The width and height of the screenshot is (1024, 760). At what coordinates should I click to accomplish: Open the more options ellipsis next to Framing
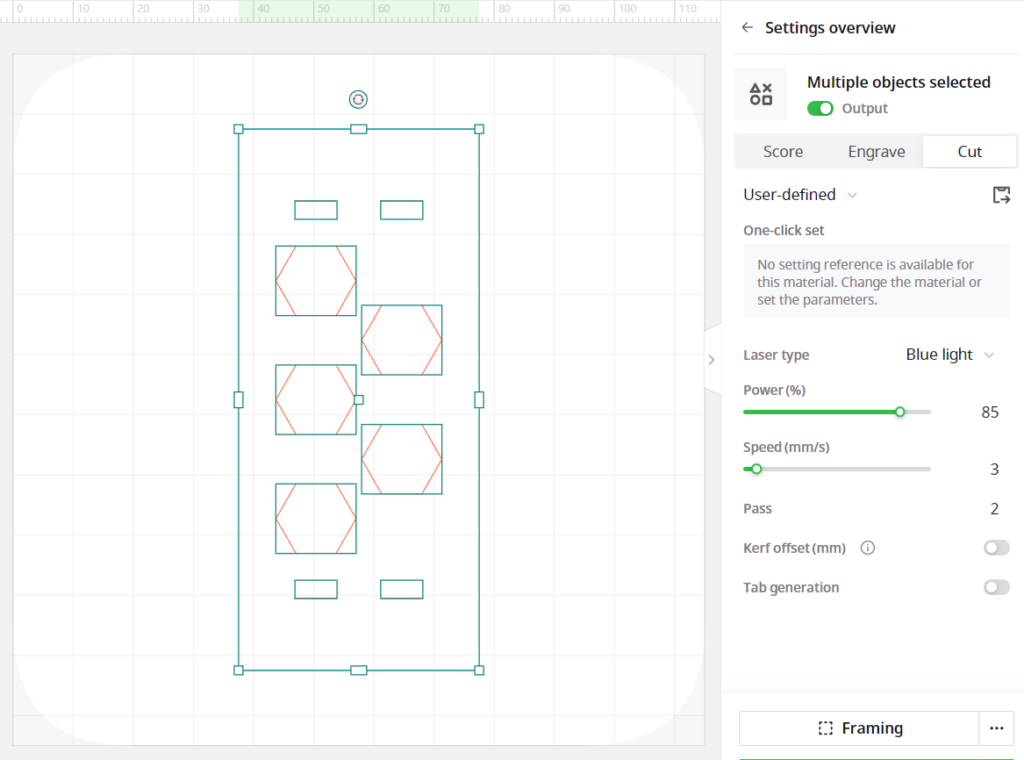[997, 728]
